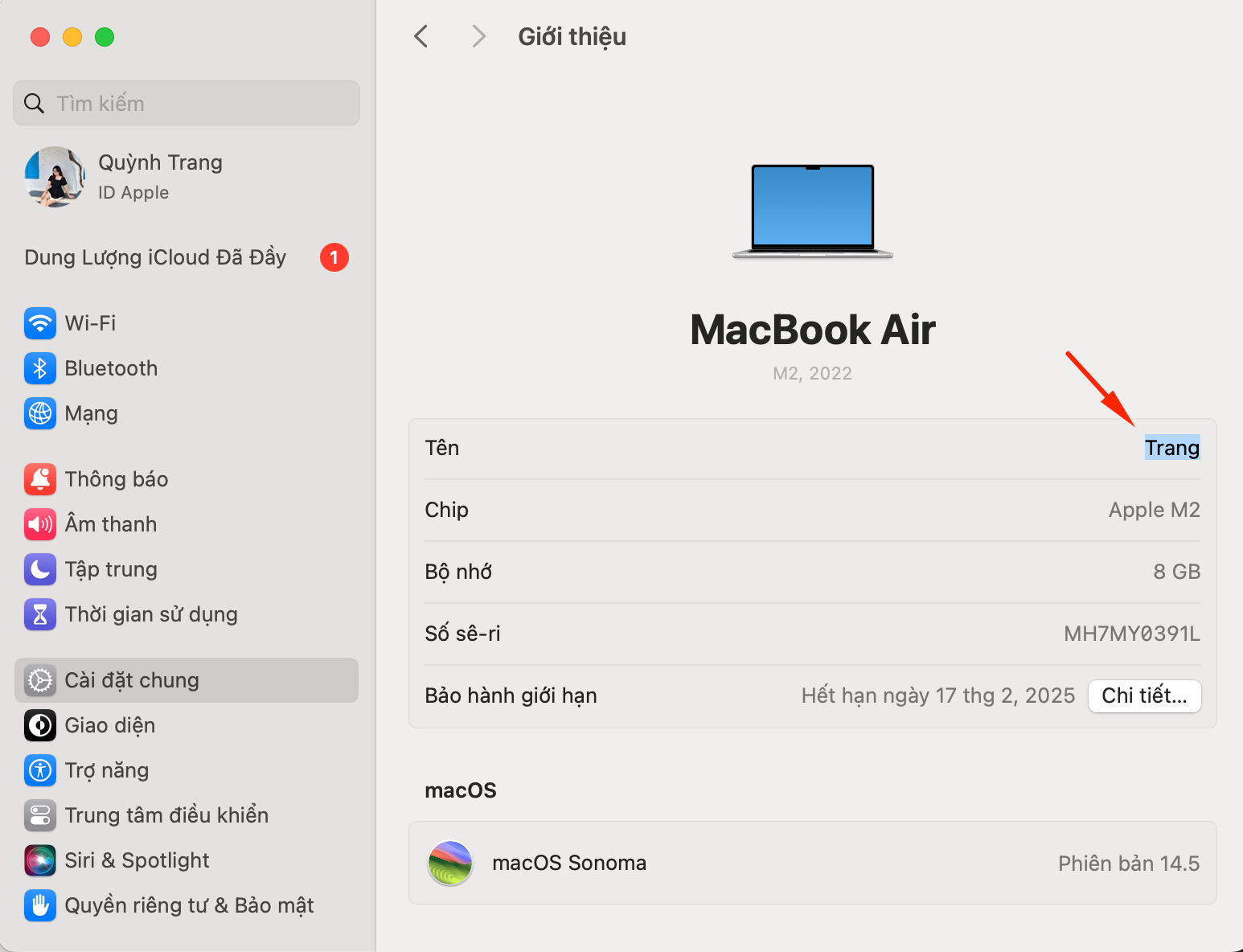Select Âm thanh speaker icon
Screen dimensions: 1243x952
tap(40, 524)
